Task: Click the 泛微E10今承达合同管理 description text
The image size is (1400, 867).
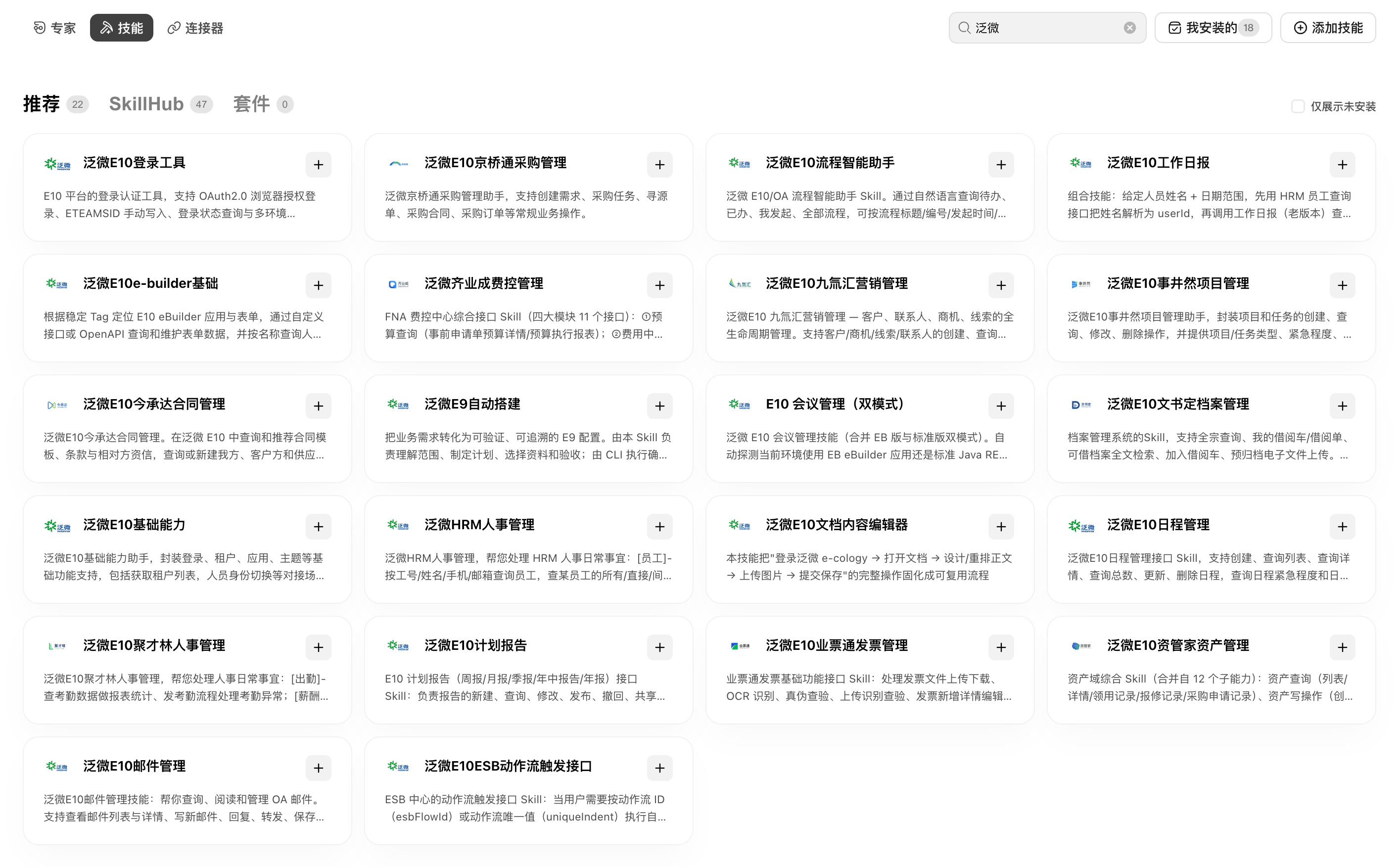Action: 185,446
